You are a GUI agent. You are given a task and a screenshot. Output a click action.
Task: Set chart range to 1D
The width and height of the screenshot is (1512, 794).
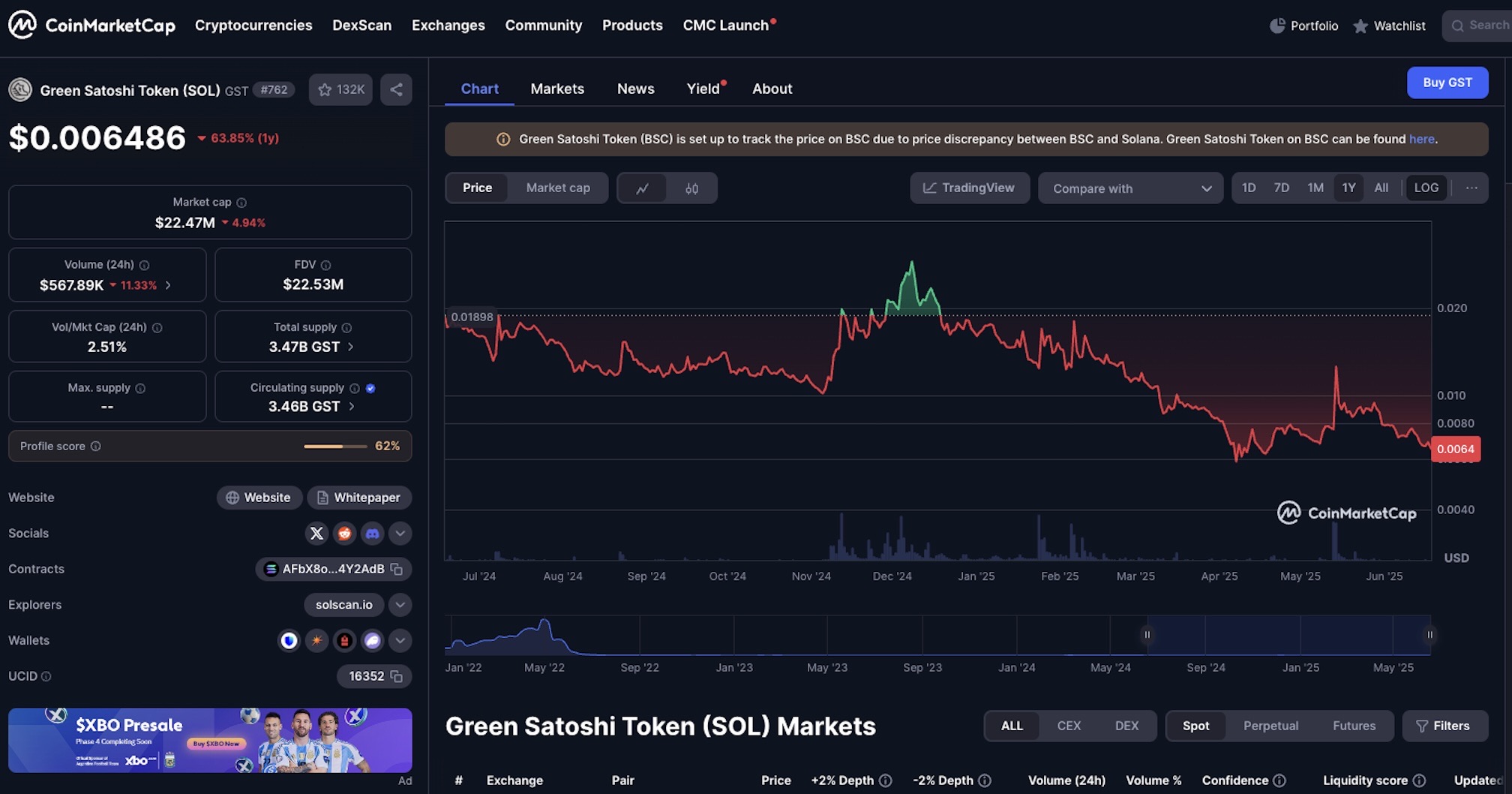(x=1249, y=188)
